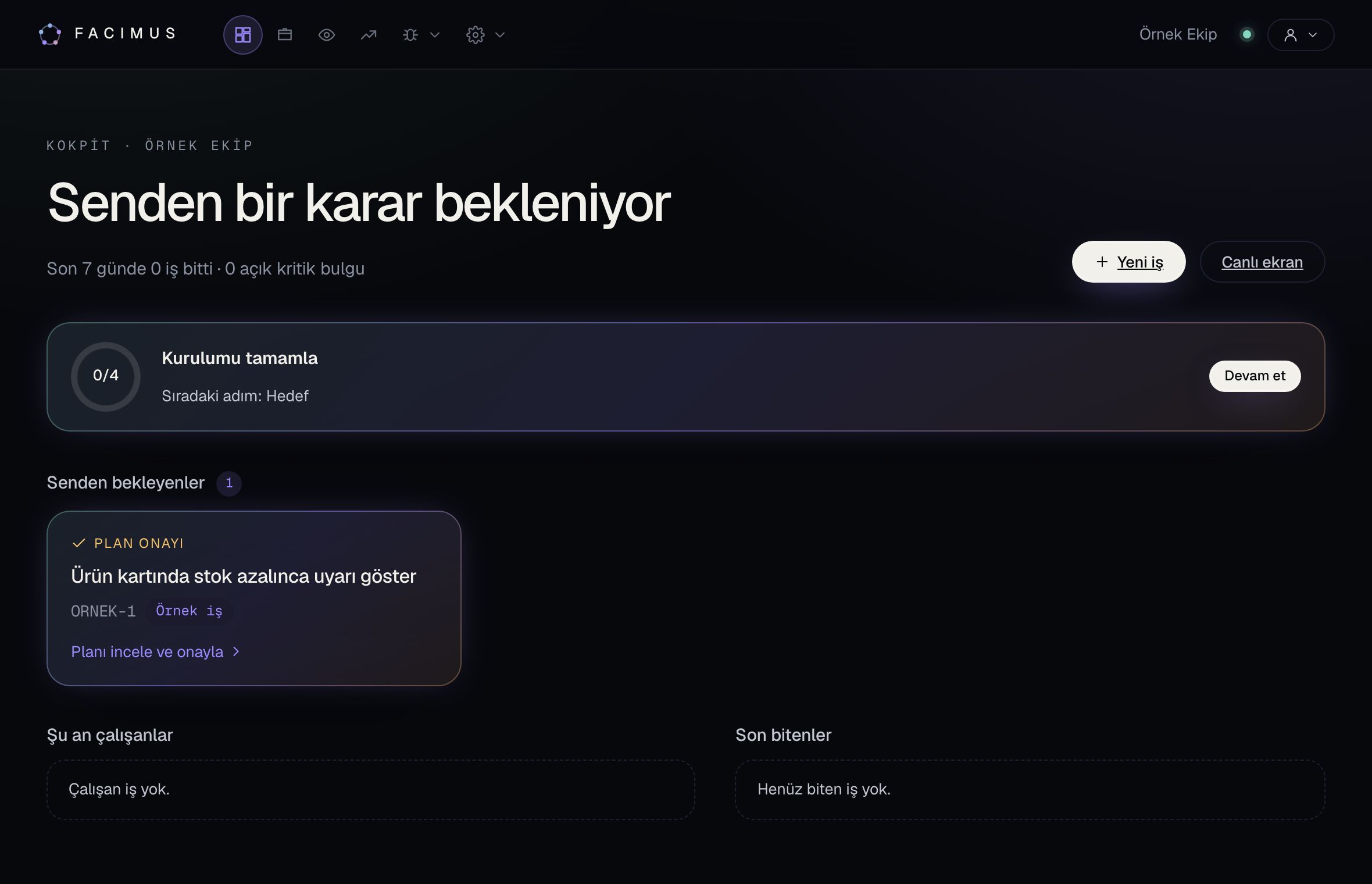The height and width of the screenshot is (884, 1372).
Task: Create a new job with Yeni iş
Action: point(1128,262)
